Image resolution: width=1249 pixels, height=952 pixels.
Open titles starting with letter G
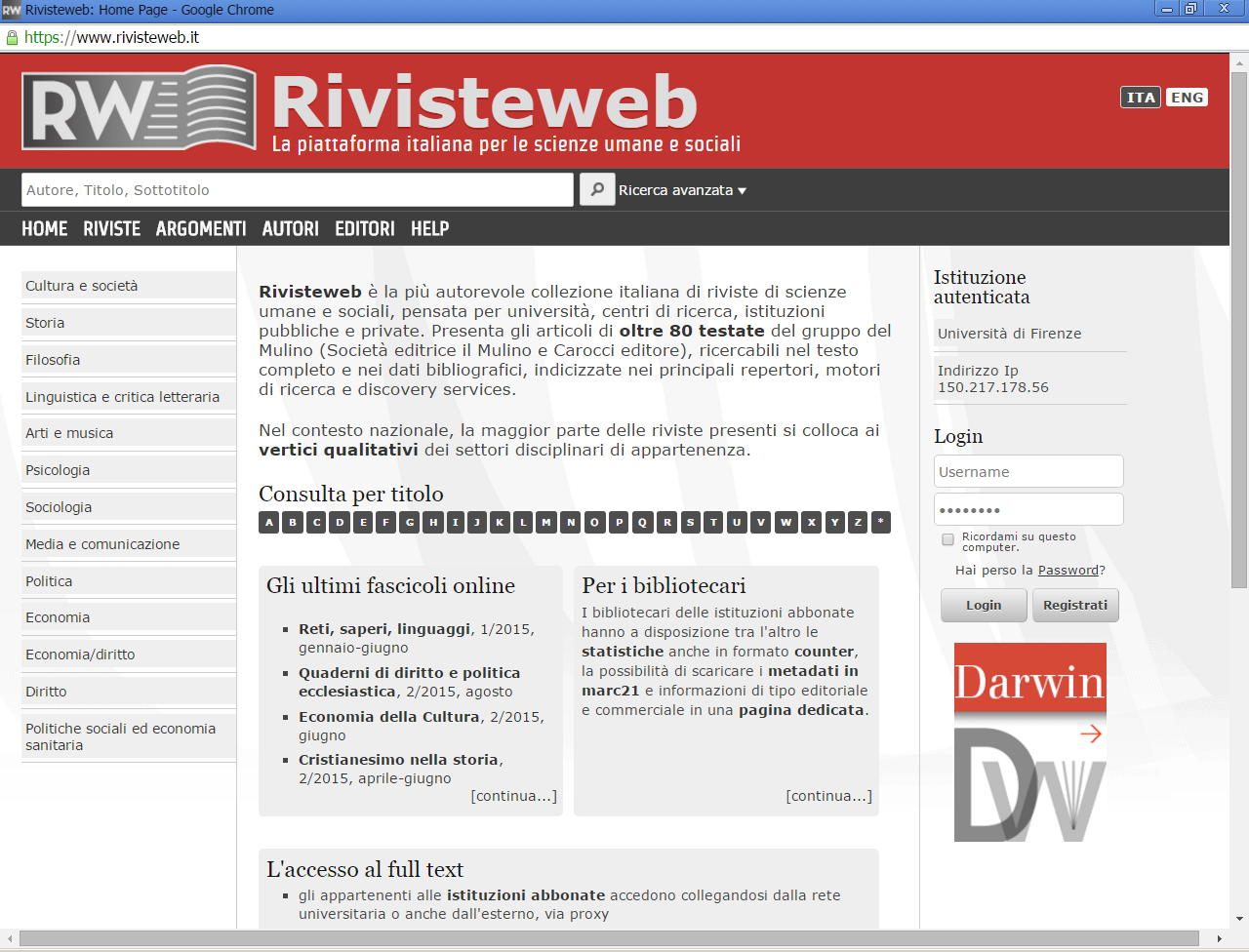[410, 522]
